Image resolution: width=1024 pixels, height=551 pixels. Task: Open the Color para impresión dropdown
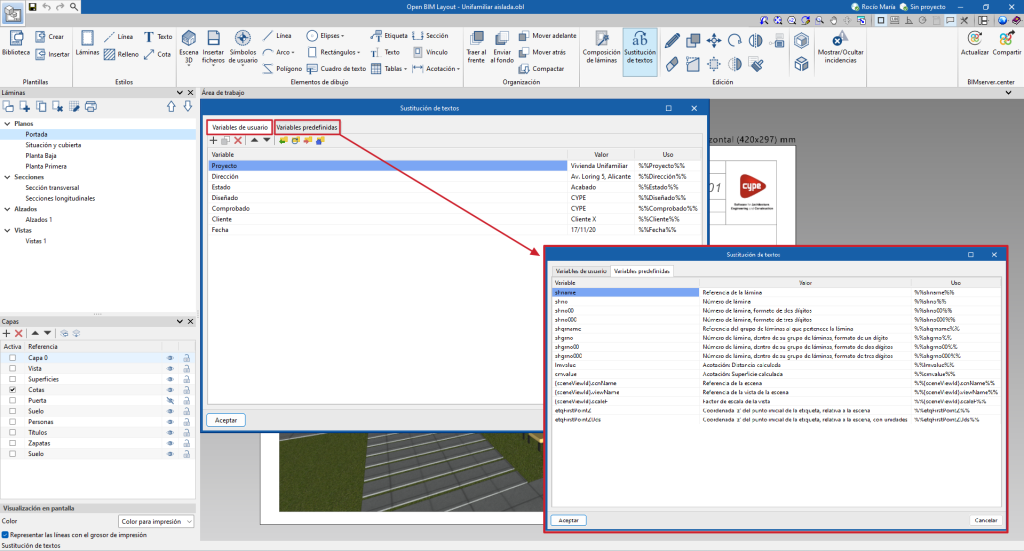[155, 521]
